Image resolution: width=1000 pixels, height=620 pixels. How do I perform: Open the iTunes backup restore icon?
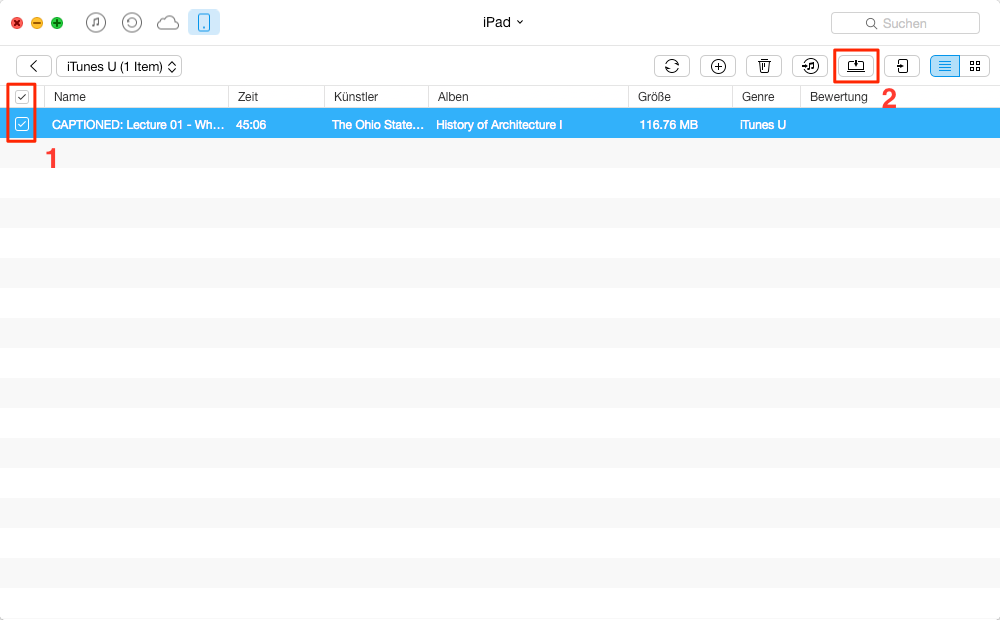[132, 23]
